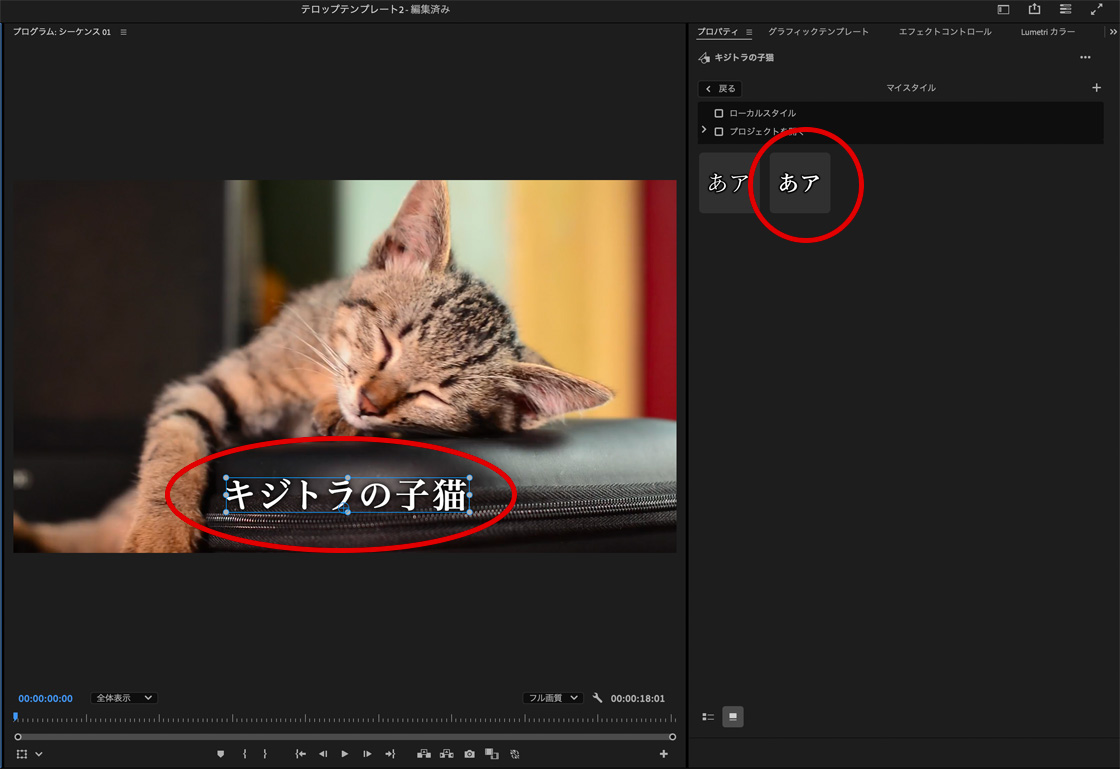Click the 戻る back button

(x=720, y=89)
